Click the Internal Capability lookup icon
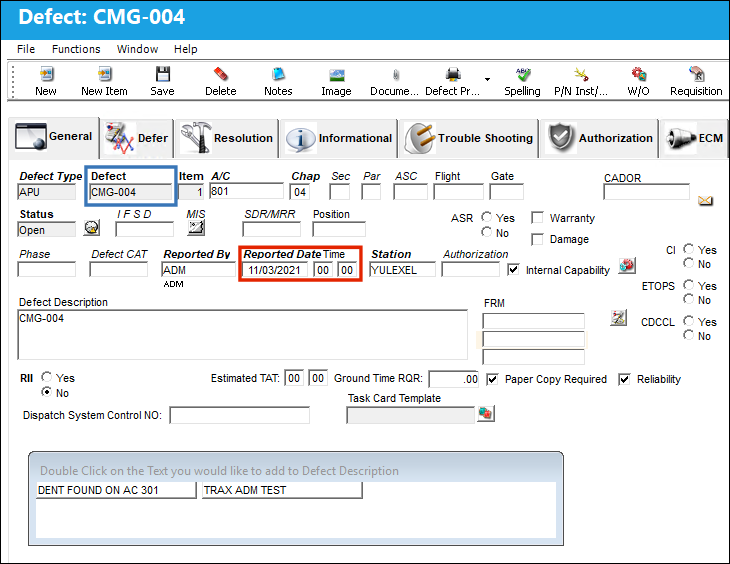The image size is (730, 564). pos(627,265)
